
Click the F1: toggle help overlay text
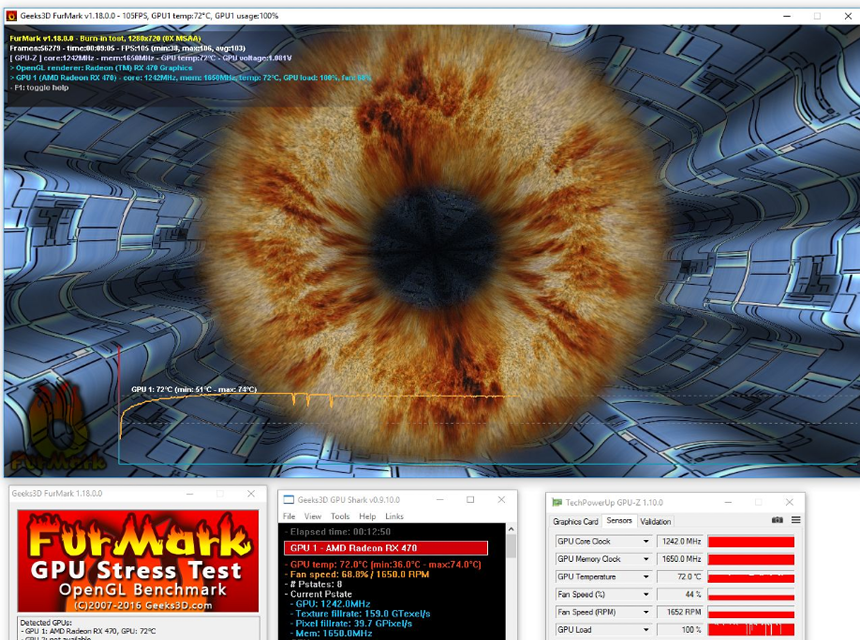click(41, 88)
